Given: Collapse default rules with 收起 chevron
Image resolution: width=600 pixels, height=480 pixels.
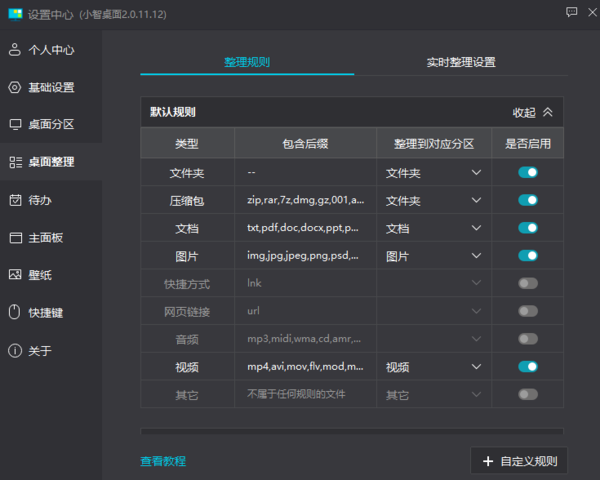Looking at the screenshot, I should pos(546,113).
